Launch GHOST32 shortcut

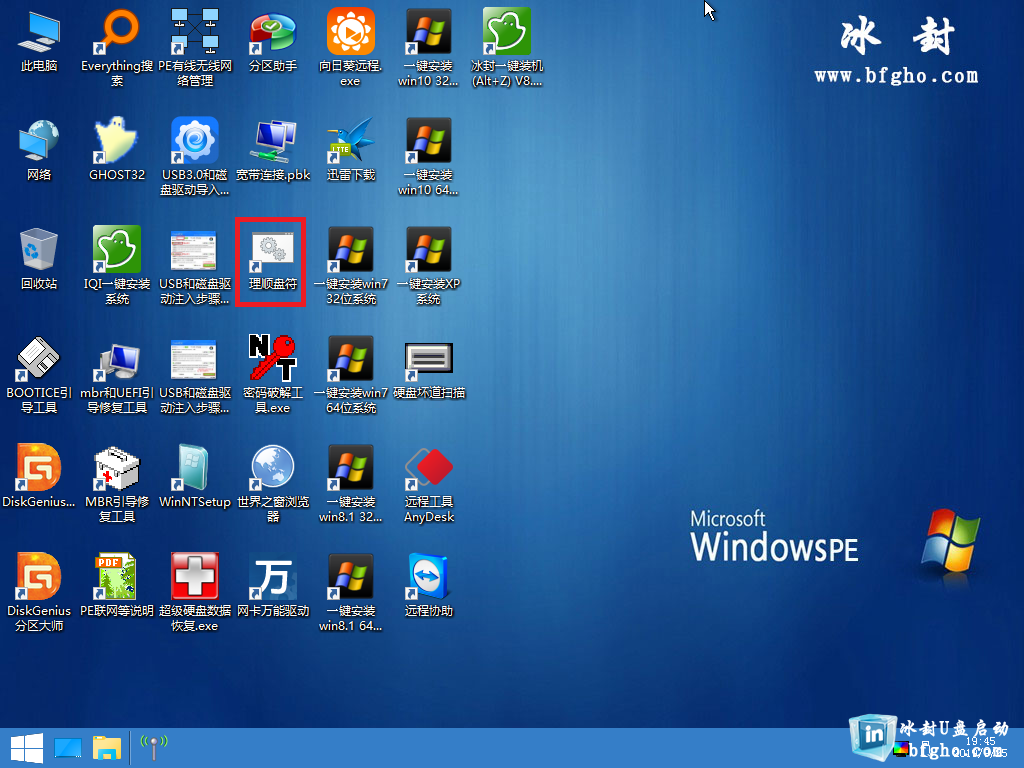pyautogui.click(x=117, y=150)
